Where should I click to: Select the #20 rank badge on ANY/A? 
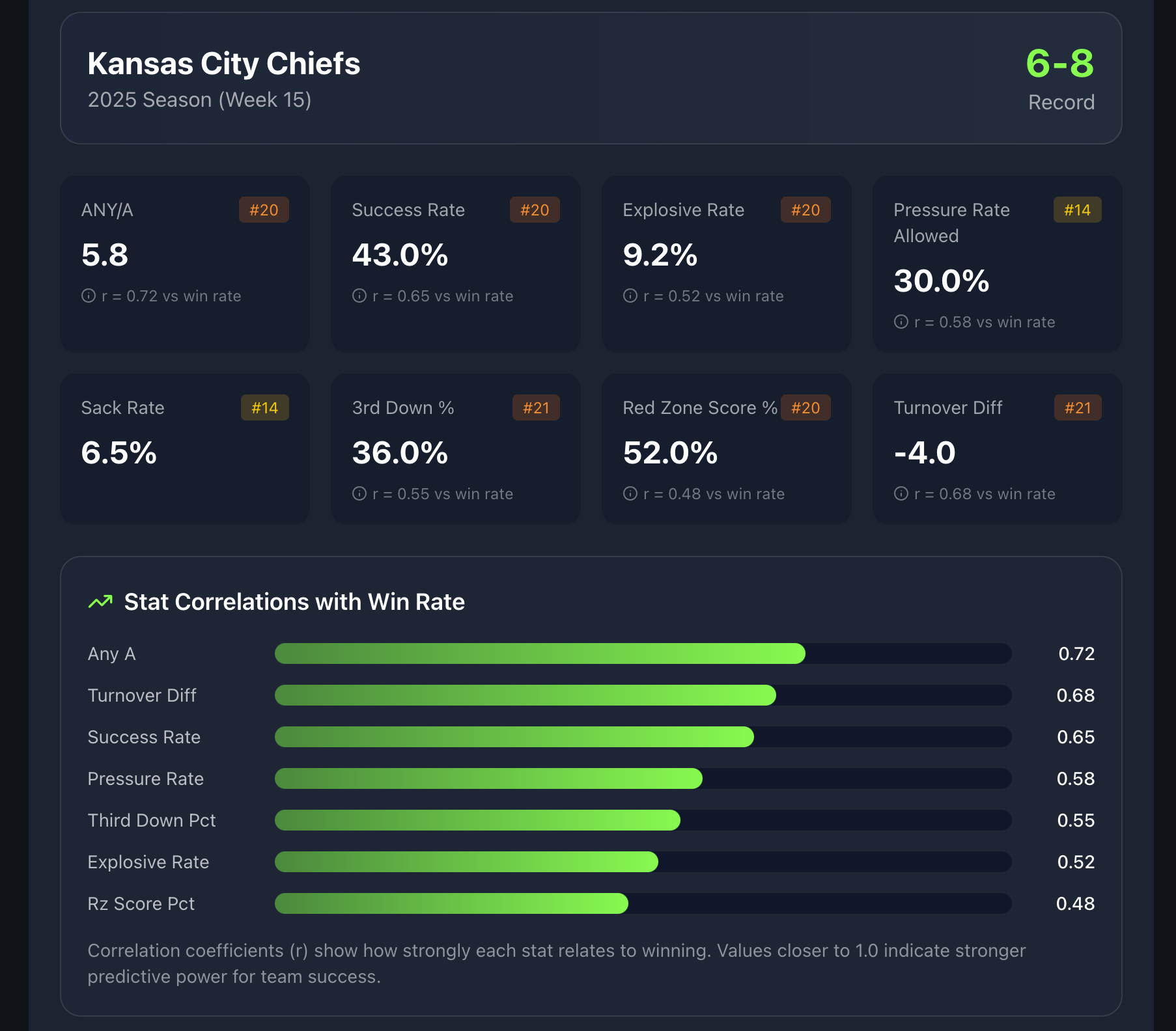point(264,210)
